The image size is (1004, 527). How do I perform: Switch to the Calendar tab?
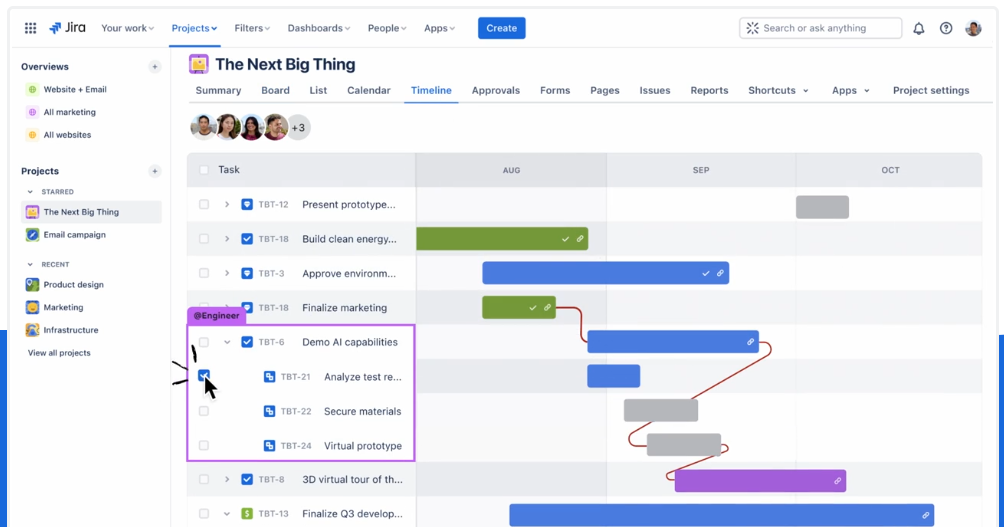[369, 90]
